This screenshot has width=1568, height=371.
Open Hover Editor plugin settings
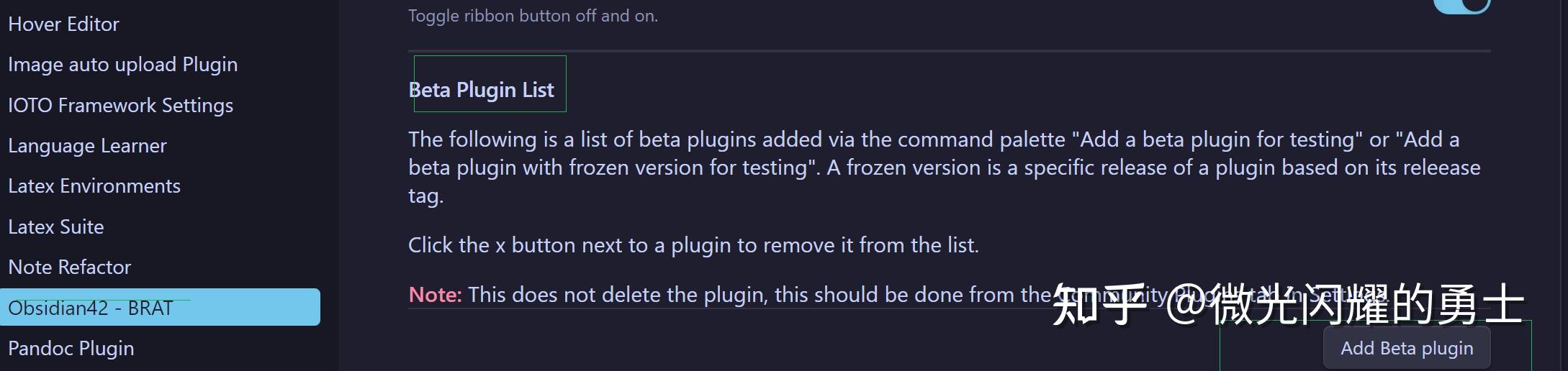coord(63,24)
